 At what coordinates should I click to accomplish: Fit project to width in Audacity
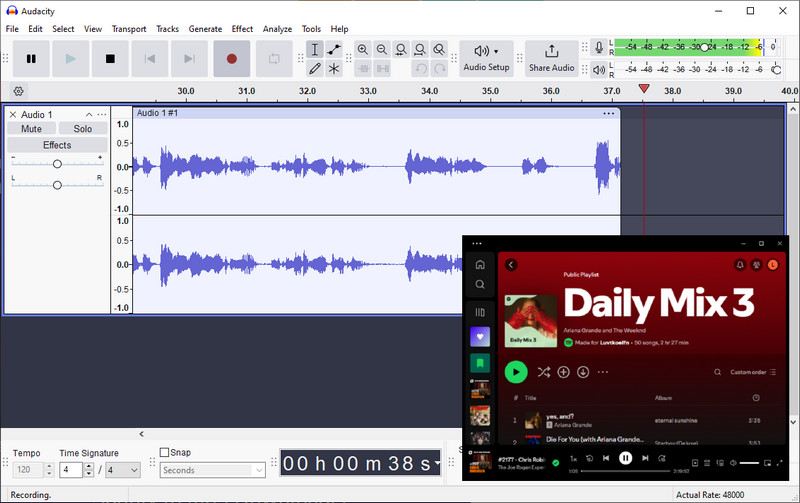point(420,49)
